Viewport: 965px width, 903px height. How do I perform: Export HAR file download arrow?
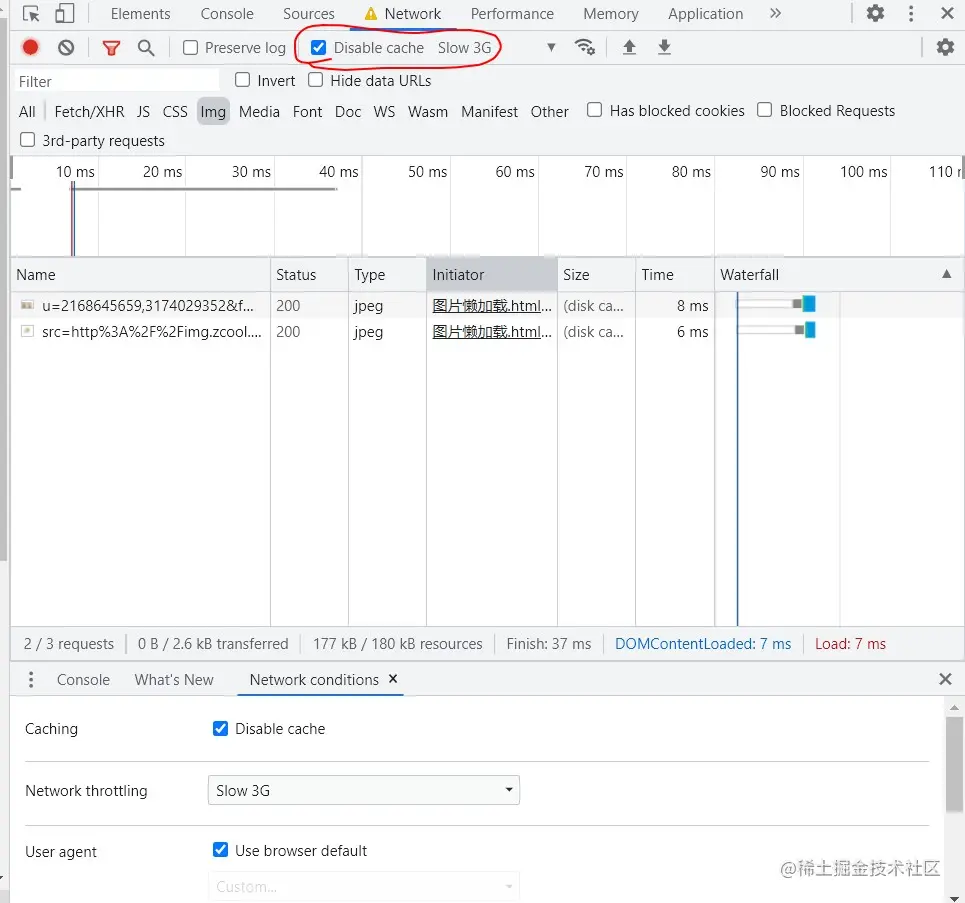tap(664, 47)
